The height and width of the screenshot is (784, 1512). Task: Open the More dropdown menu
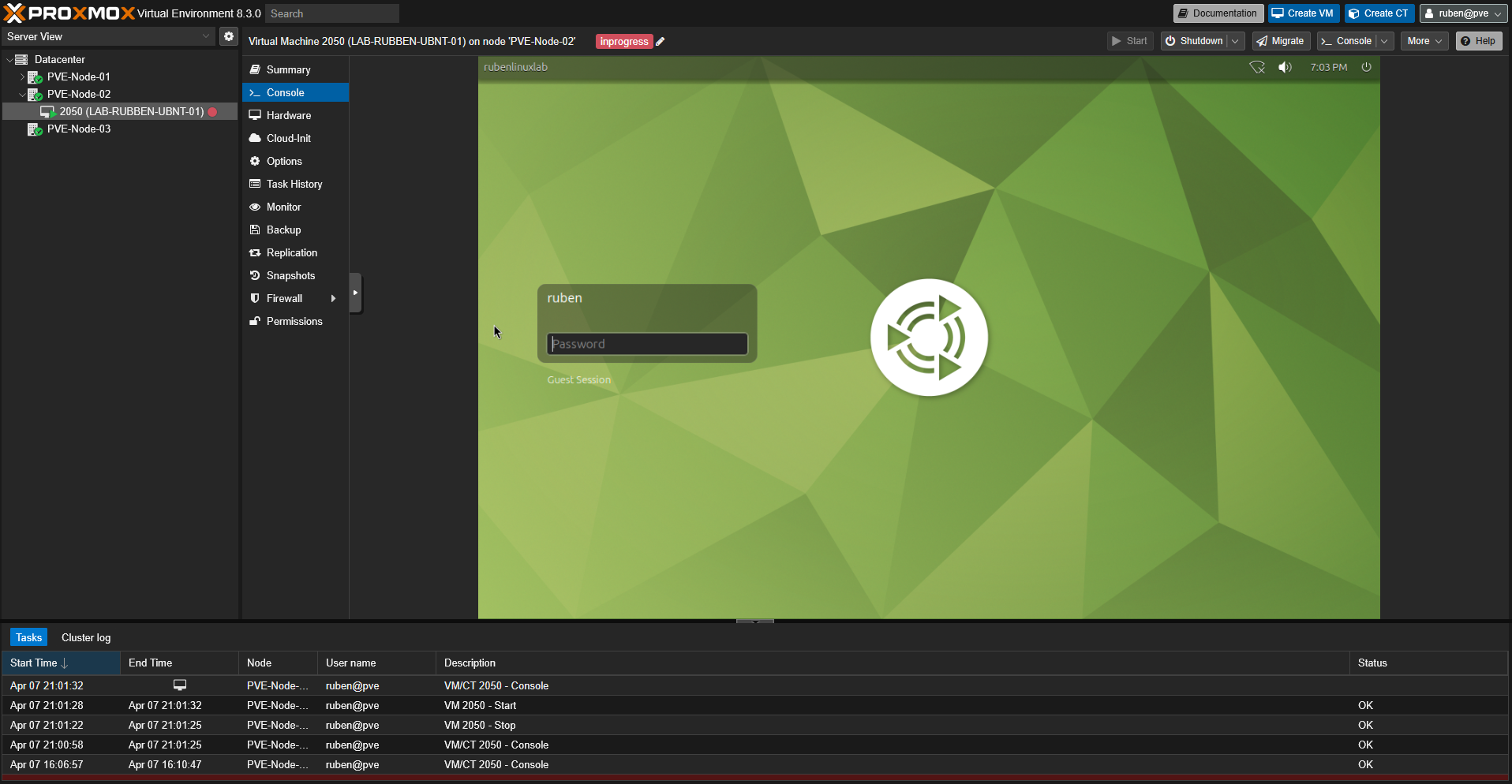tap(1424, 41)
